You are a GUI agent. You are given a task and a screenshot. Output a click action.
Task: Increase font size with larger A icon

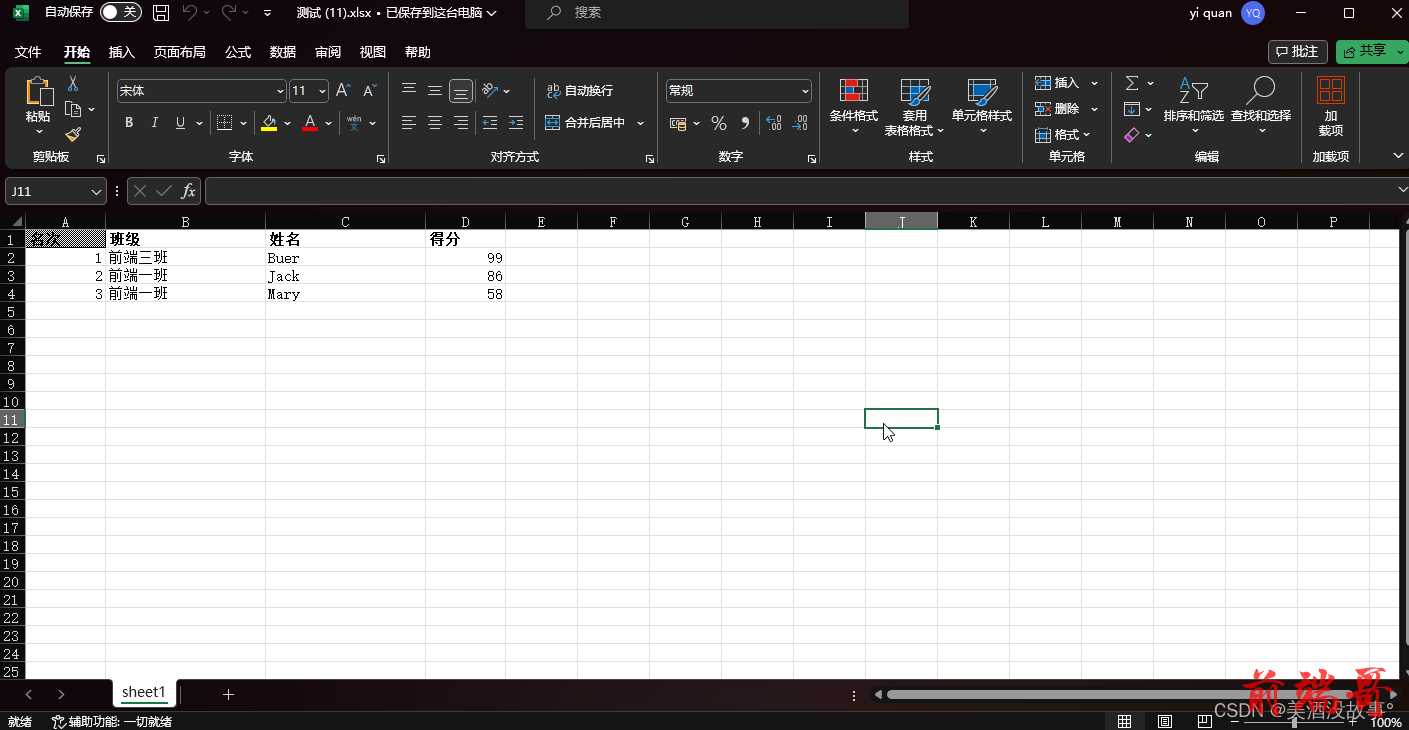(x=343, y=91)
